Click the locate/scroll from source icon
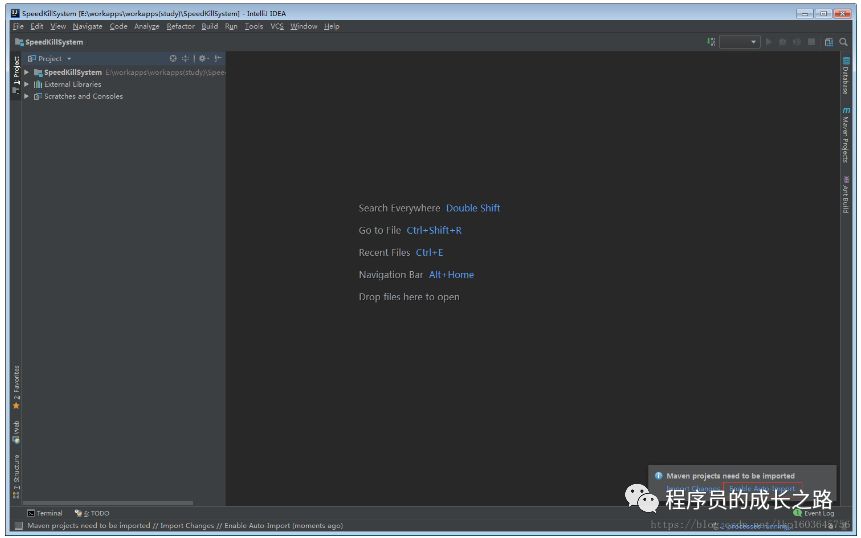The image size is (861, 538). click(x=173, y=58)
